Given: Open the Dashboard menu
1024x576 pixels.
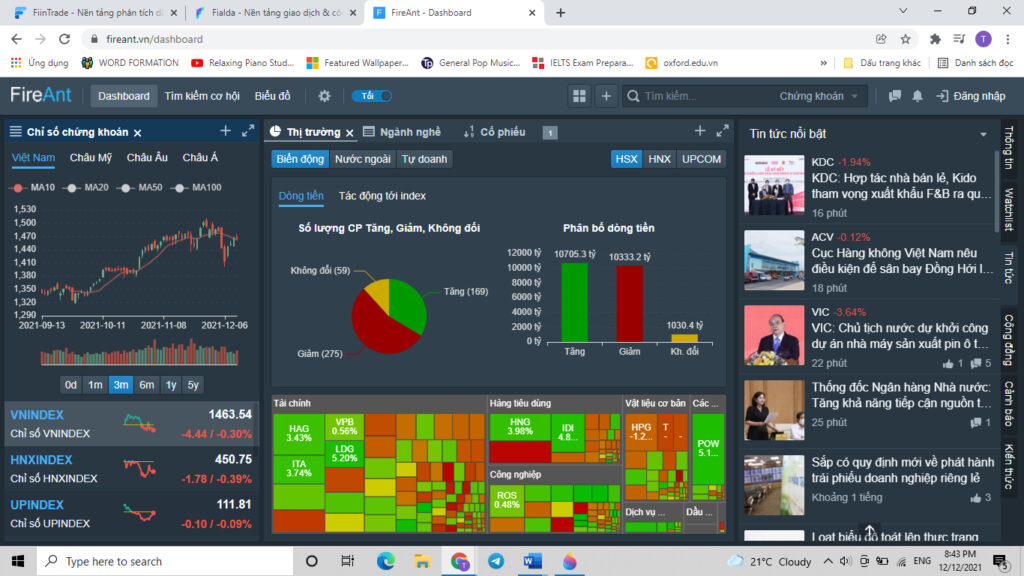Looking at the screenshot, I should click(123, 96).
